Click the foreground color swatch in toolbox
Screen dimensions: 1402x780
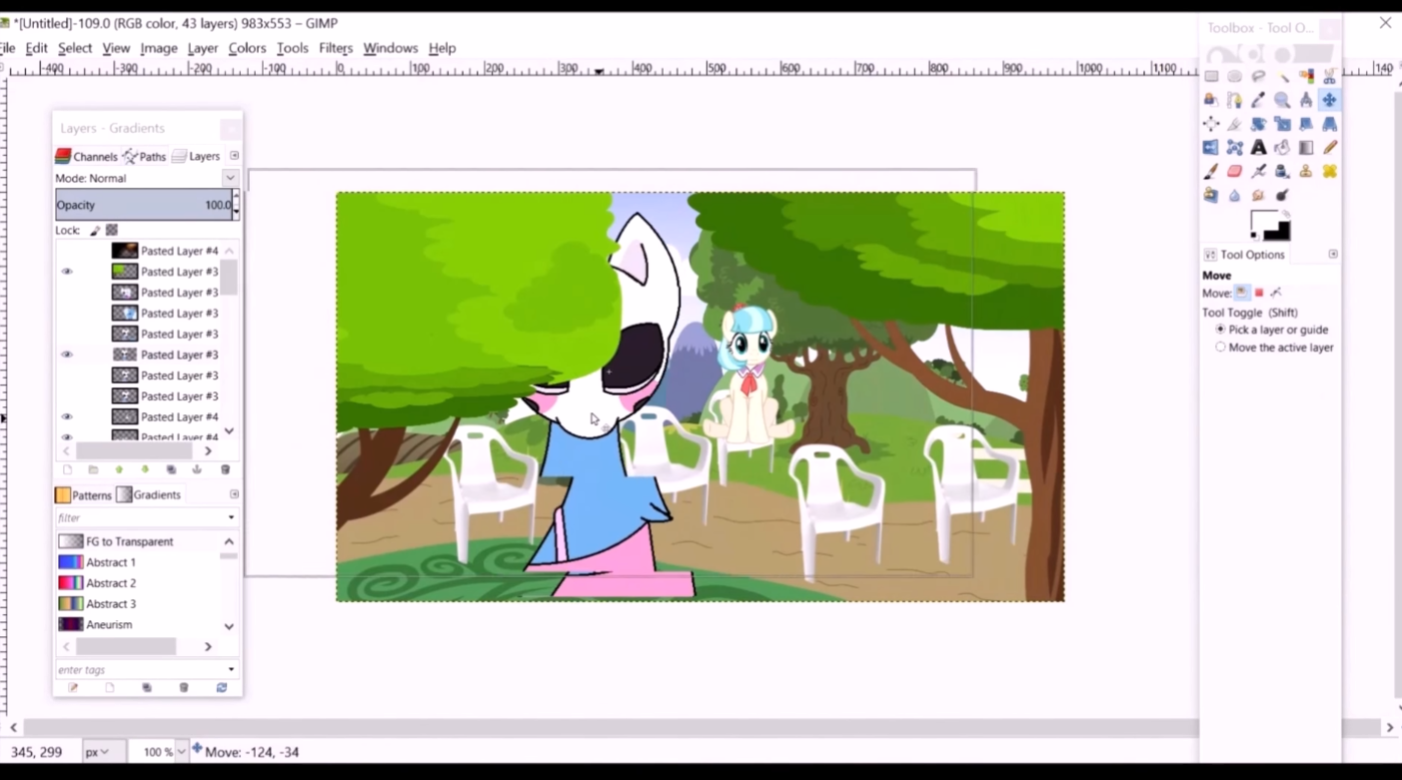coord(1264,221)
